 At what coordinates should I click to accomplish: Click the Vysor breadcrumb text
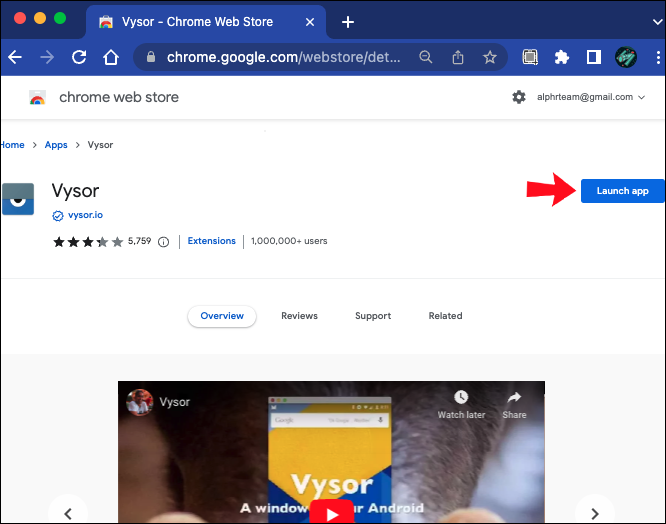[x=100, y=145]
